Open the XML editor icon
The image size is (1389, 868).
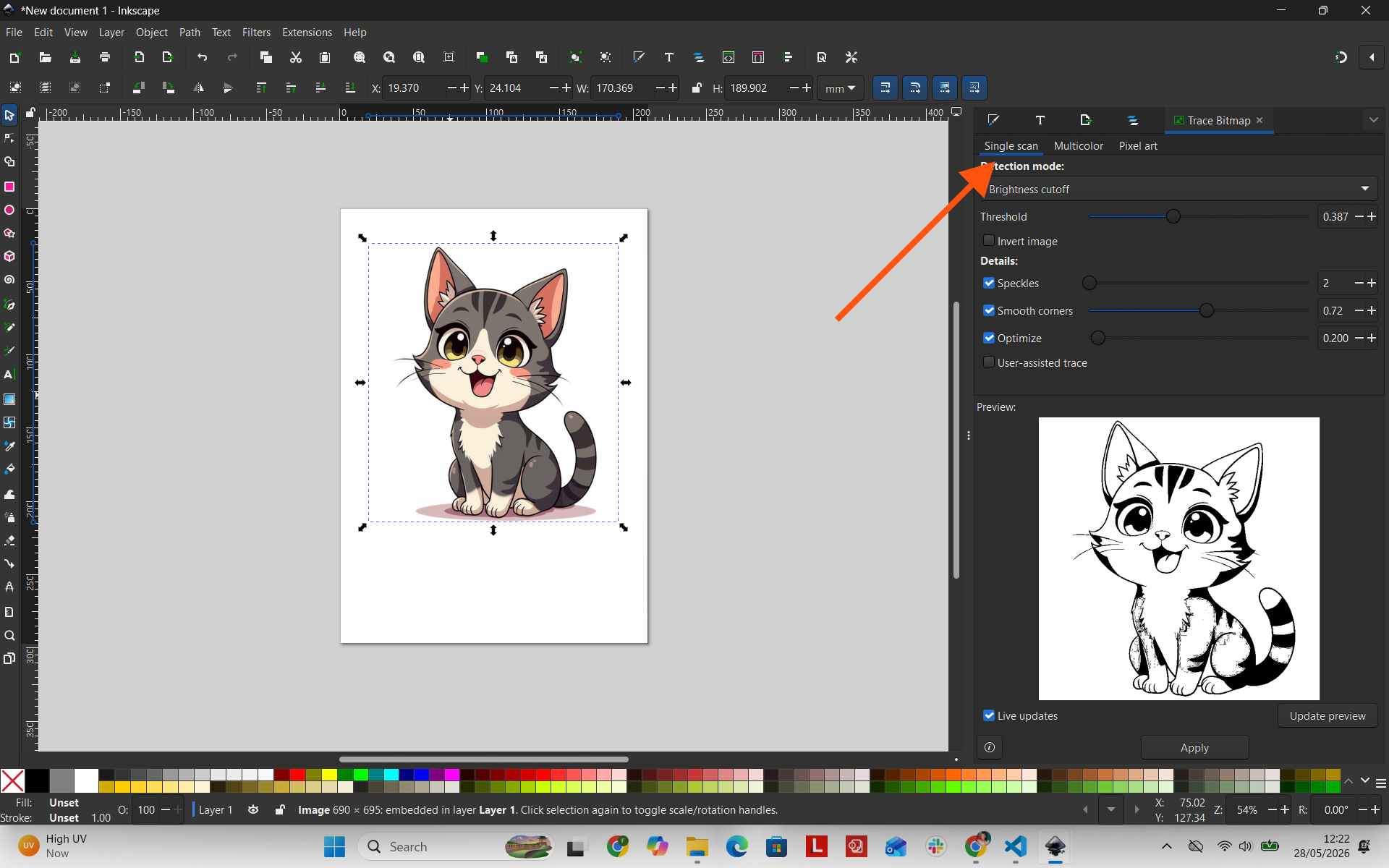729,57
